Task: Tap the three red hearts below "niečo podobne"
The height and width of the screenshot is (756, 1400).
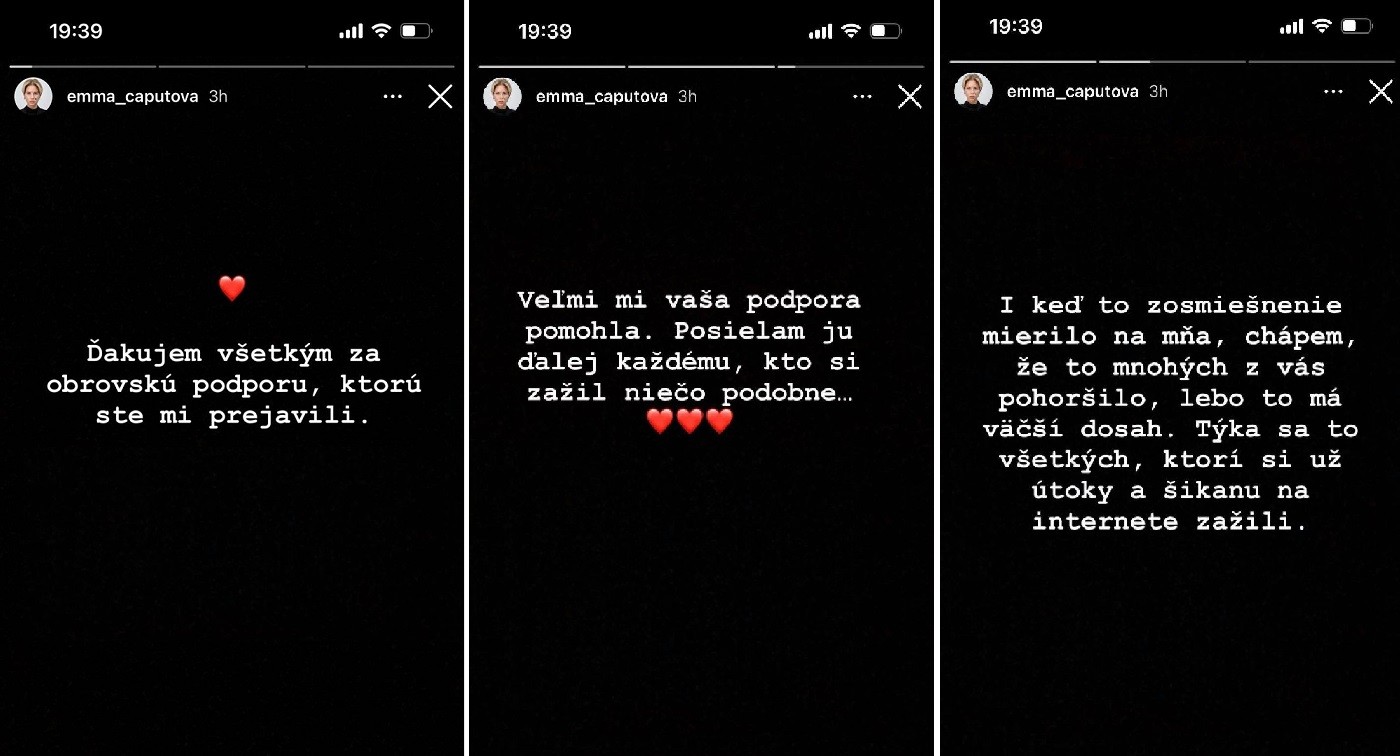Action: [x=690, y=421]
